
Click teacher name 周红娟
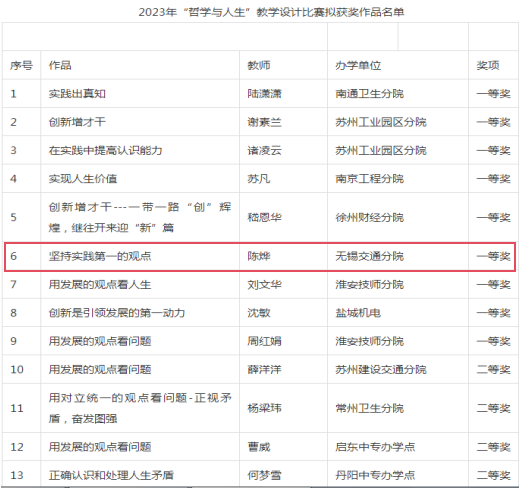[265, 341]
